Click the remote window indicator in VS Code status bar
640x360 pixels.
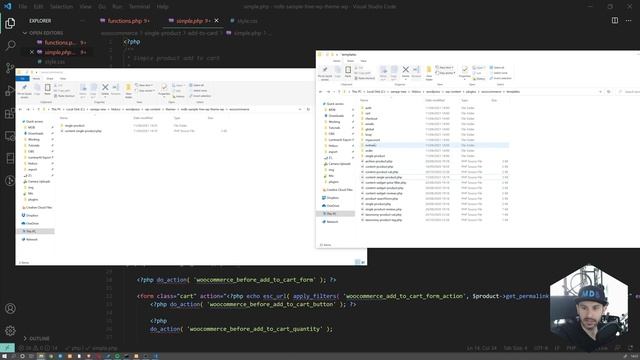(7, 348)
